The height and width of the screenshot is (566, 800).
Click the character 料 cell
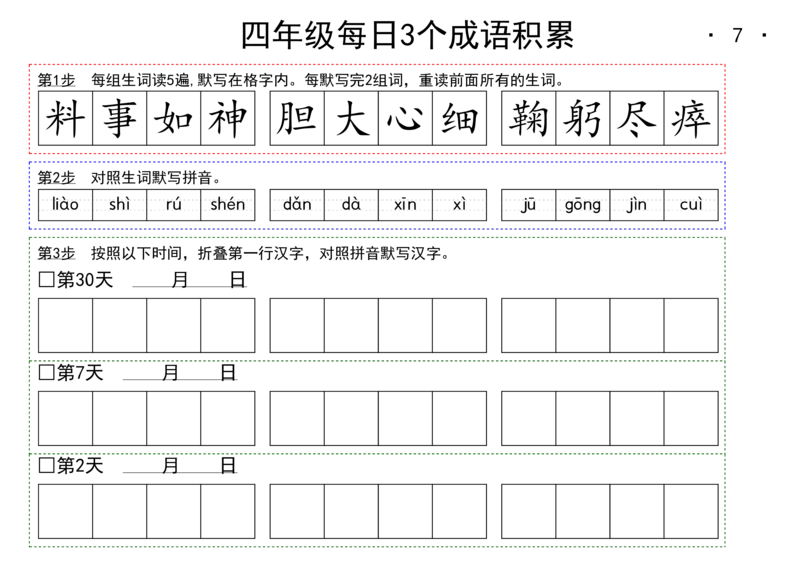pos(65,118)
